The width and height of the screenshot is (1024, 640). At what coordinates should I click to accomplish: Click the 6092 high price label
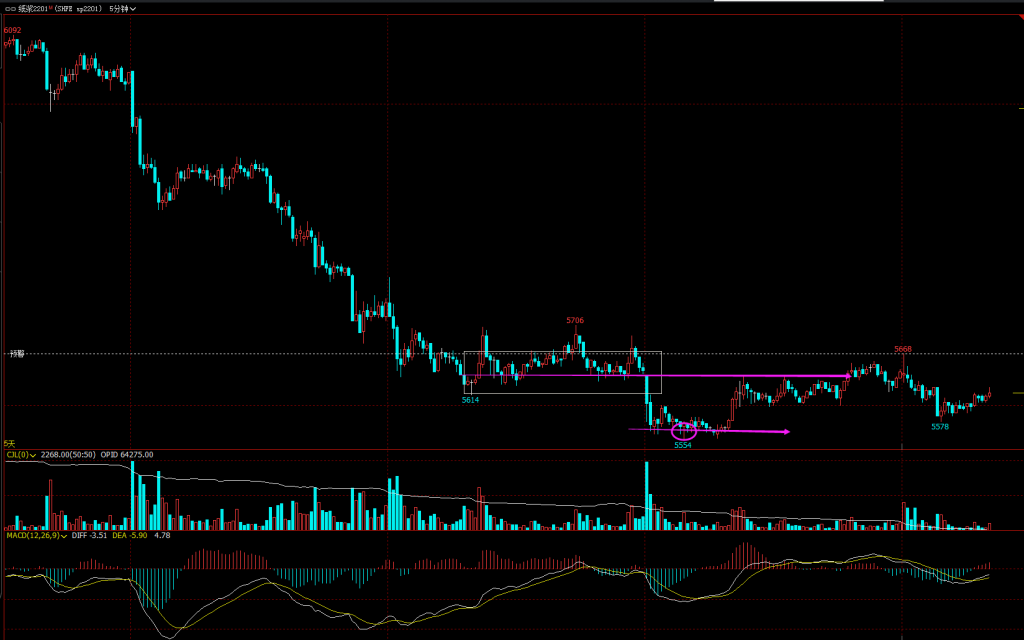(12, 30)
